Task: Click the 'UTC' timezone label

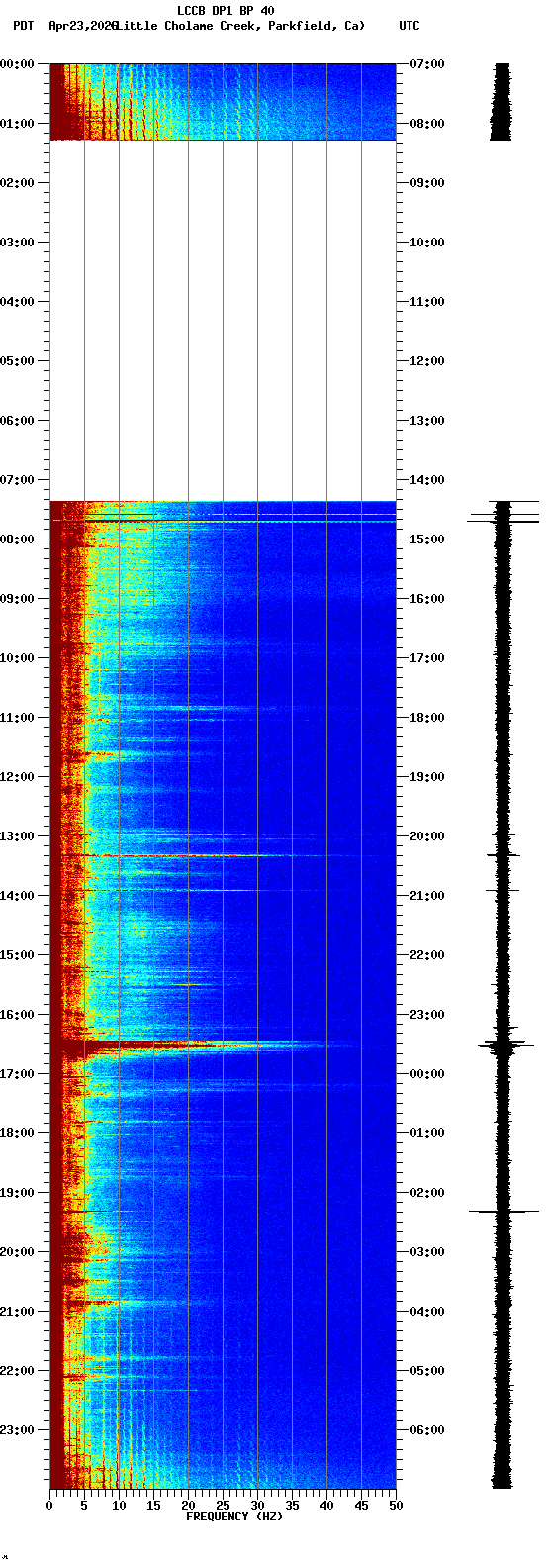Action: pyautogui.click(x=409, y=26)
